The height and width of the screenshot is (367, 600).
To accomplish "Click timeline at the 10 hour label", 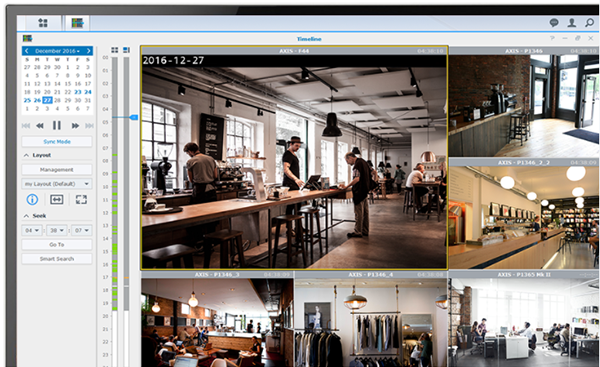I will coord(106,187).
